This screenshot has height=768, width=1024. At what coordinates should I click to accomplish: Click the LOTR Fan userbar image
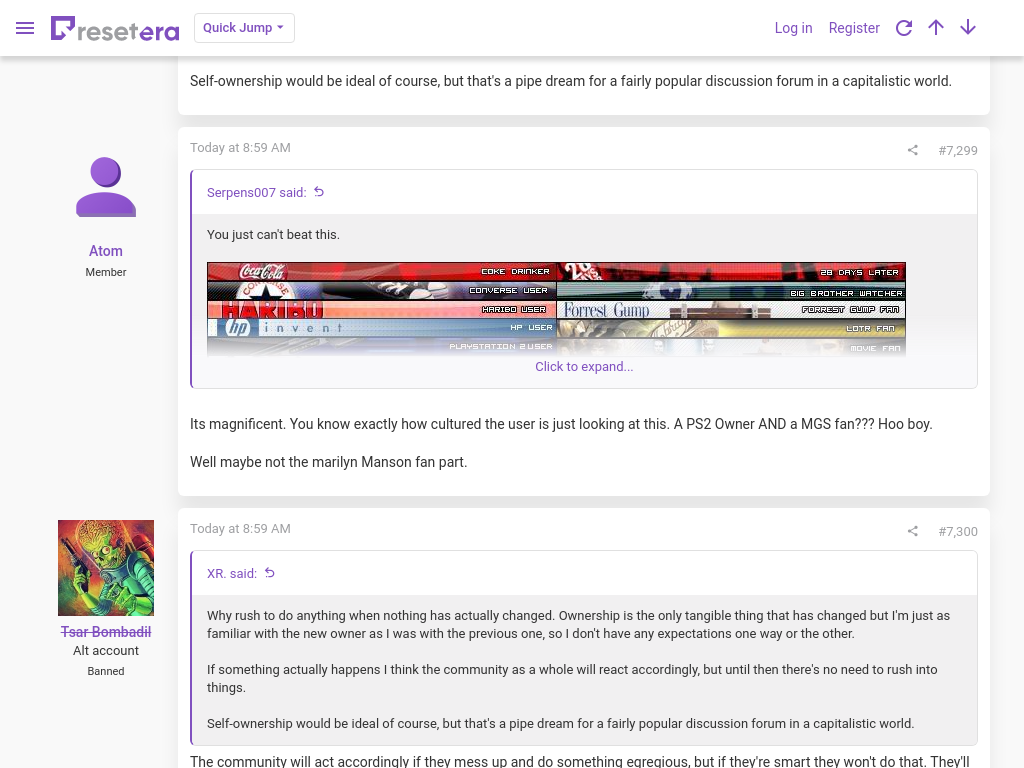coord(731,328)
